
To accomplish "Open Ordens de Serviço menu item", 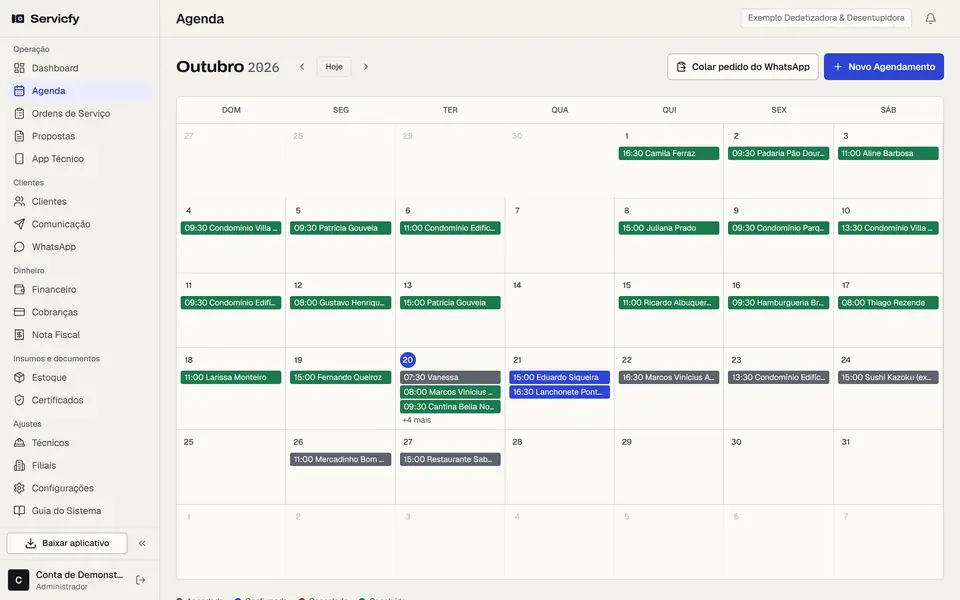I will (x=82, y=113).
